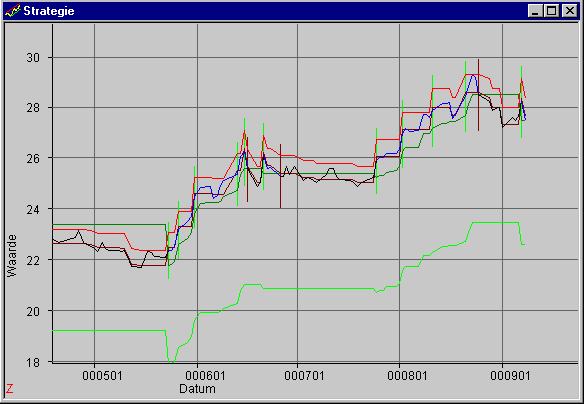The height and width of the screenshot is (404, 584).
Task: Minimize the Strategie window
Action: tap(536, 11)
